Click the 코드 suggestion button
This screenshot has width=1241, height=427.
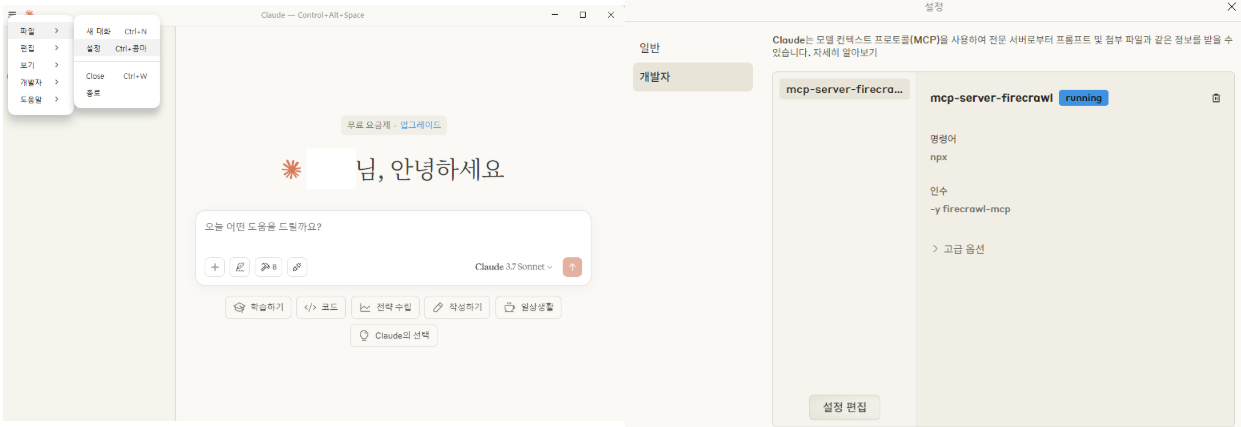tap(321, 307)
